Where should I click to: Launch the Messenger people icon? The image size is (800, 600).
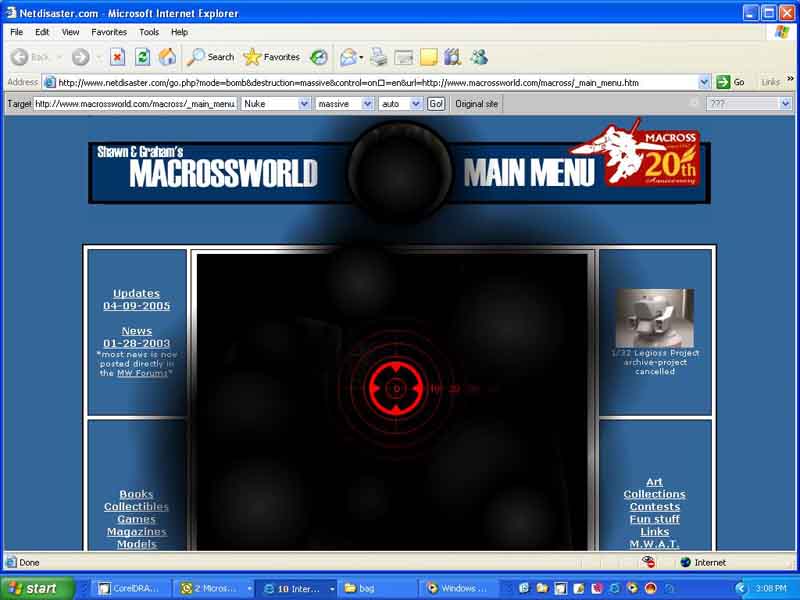tap(479, 57)
